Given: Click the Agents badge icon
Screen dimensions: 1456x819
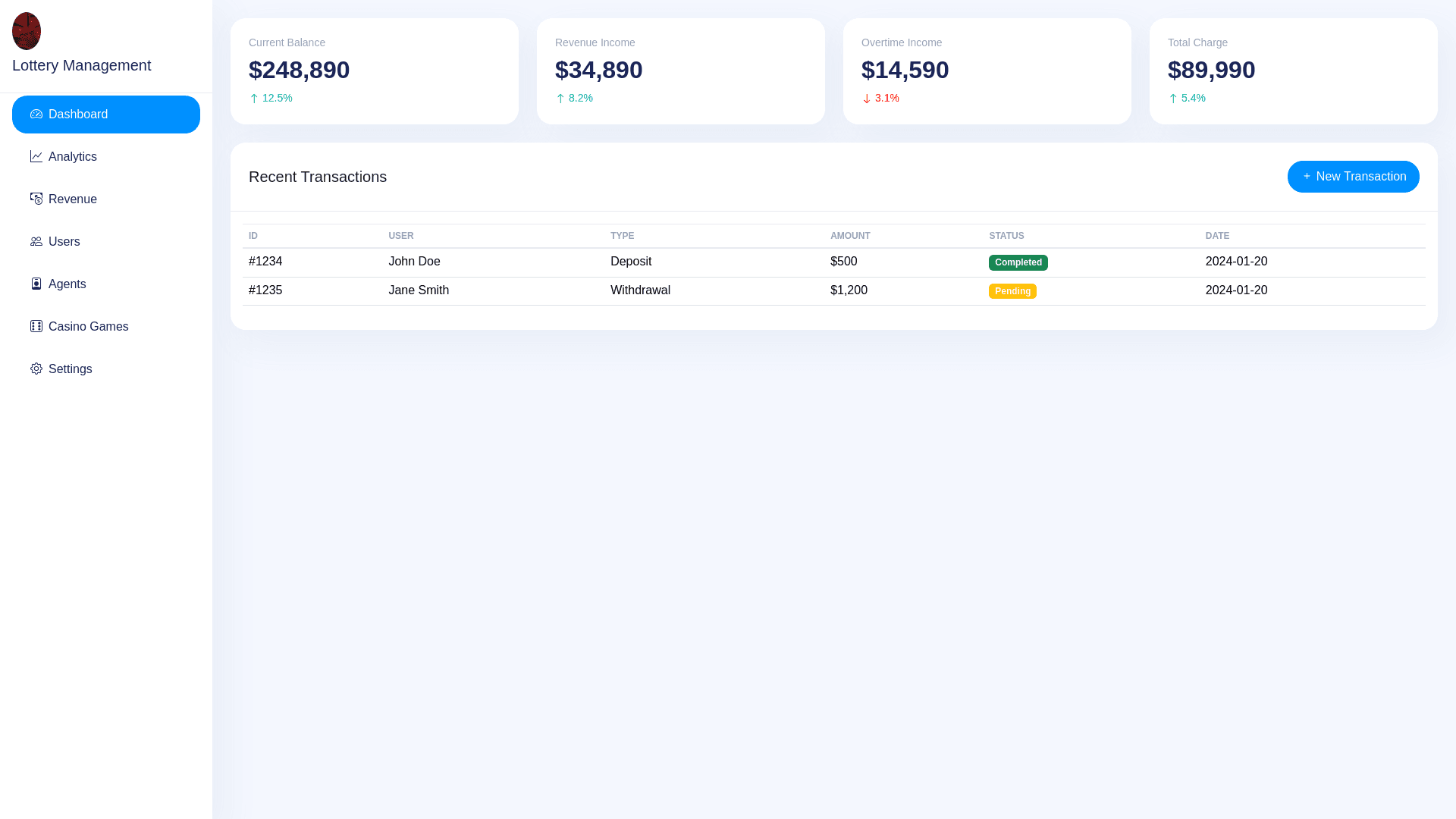Looking at the screenshot, I should coord(36,284).
